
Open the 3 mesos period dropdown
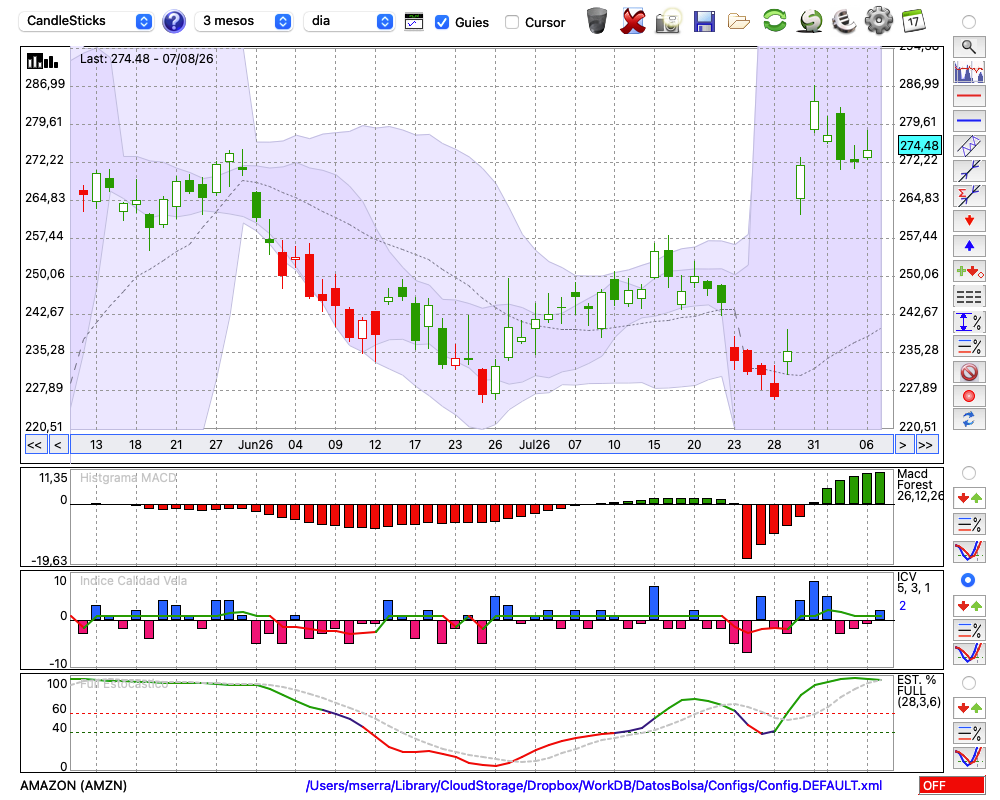pos(243,21)
